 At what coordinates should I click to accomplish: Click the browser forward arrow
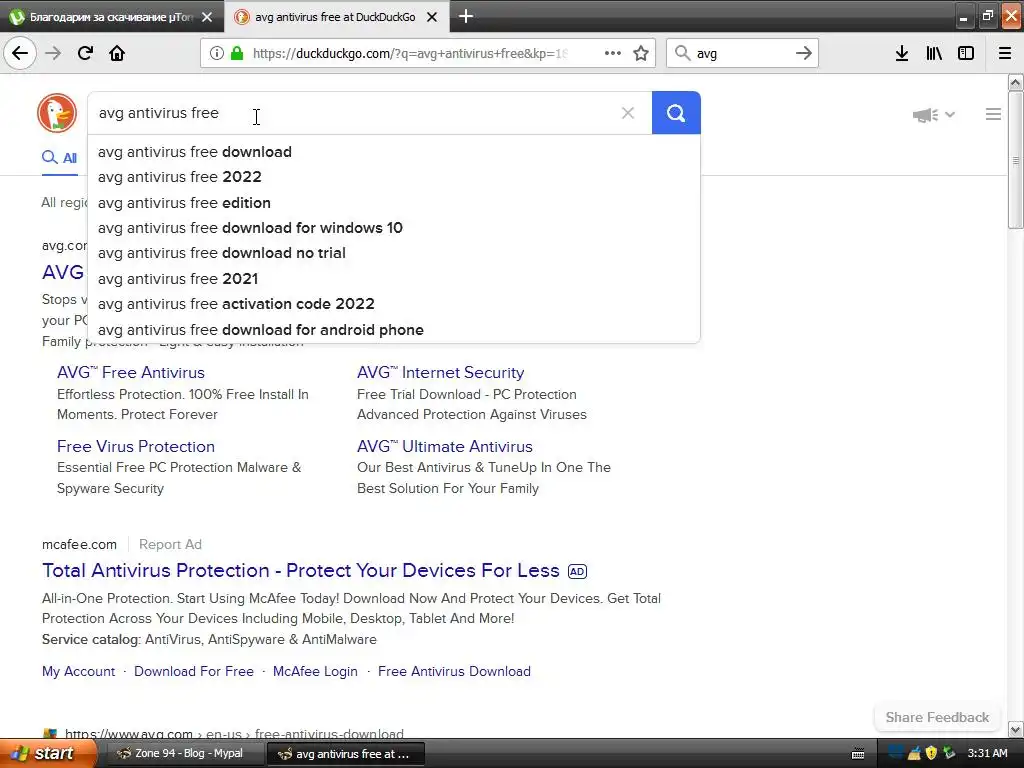pos(53,53)
